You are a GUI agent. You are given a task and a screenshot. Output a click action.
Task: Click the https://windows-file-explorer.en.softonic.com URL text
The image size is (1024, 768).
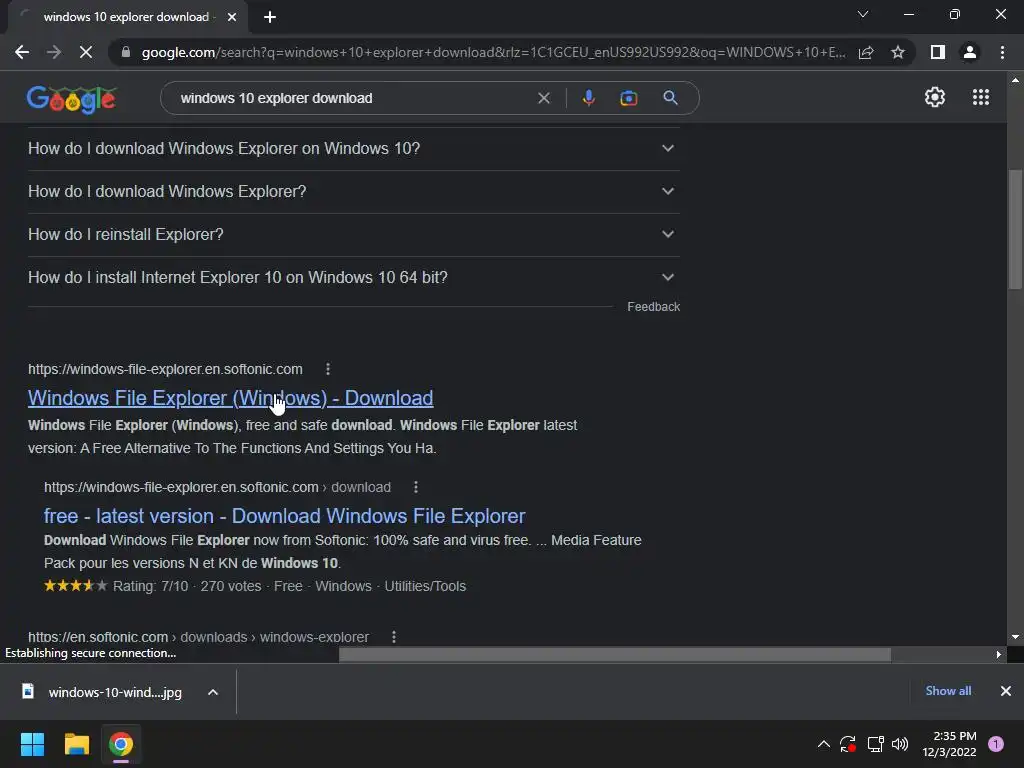click(165, 369)
